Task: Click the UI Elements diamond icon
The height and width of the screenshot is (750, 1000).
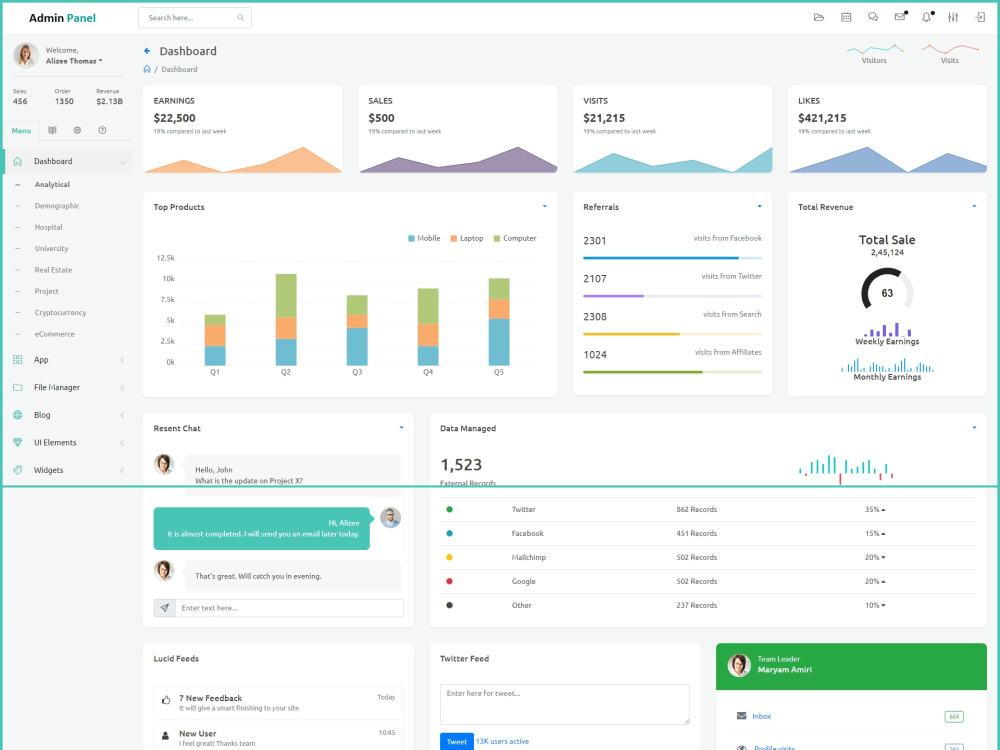Action: coord(18,443)
